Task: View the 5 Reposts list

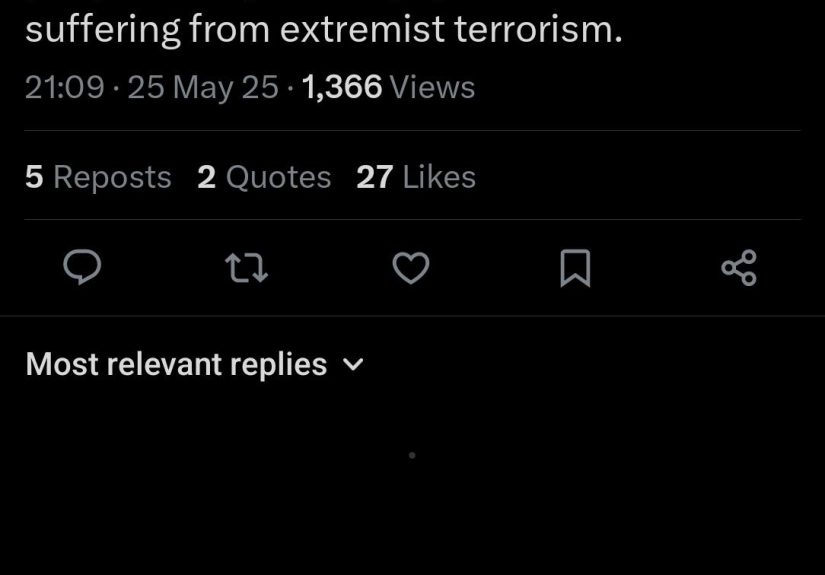Action: tap(98, 177)
